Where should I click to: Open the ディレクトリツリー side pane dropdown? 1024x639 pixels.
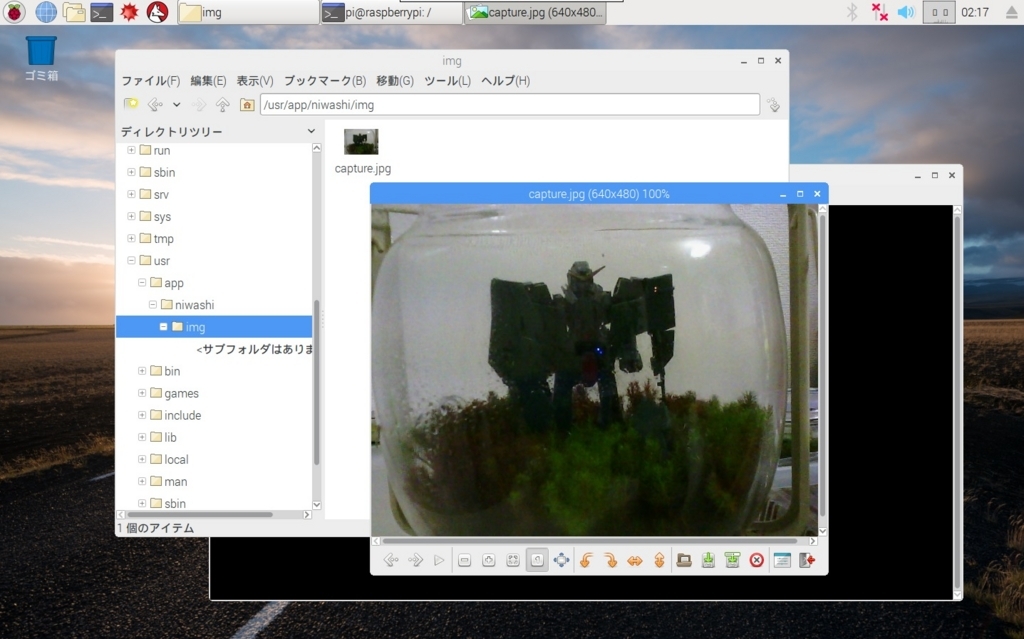311,131
